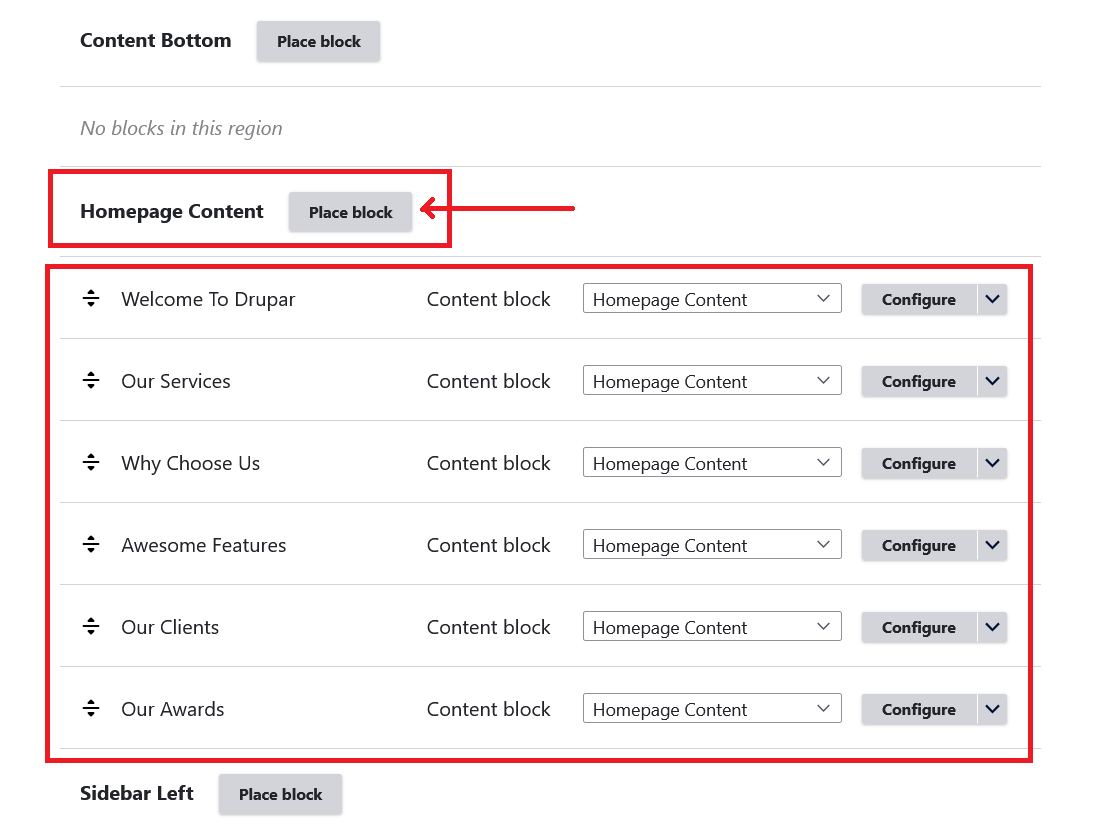This screenshot has height=837, width=1101.
Task: Click the drag handle for Welcome To Drupar
Action: 91,297
